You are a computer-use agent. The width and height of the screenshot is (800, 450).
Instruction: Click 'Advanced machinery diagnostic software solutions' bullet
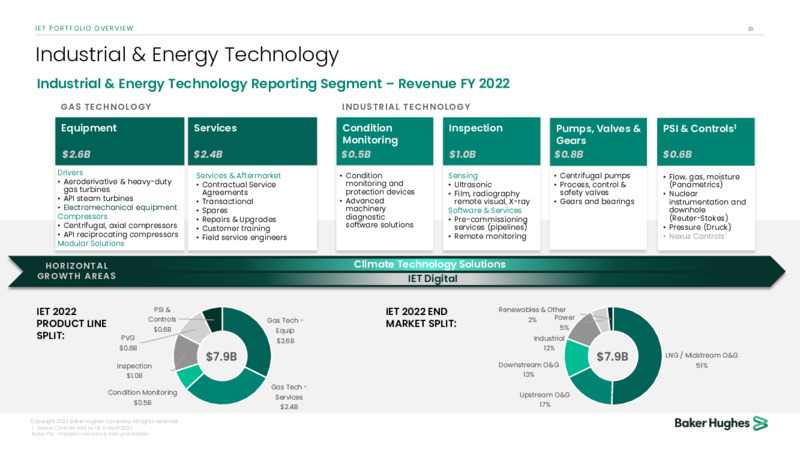(377, 213)
